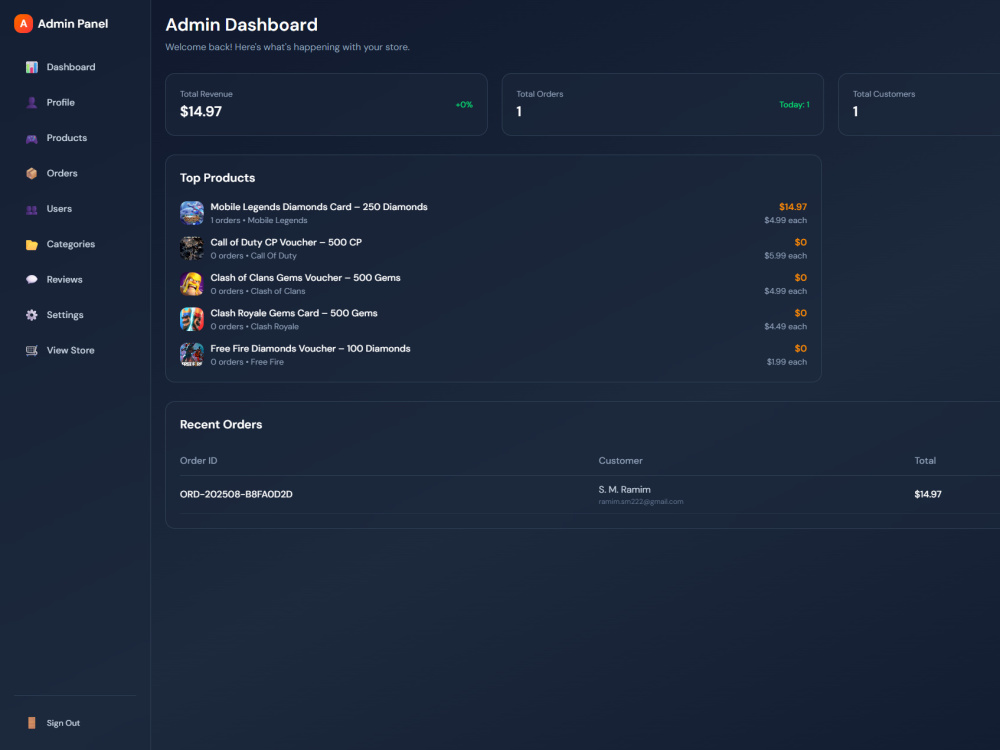This screenshot has height=750, width=1000.
Task: Click the Users people icon
Action: pyautogui.click(x=31, y=209)
